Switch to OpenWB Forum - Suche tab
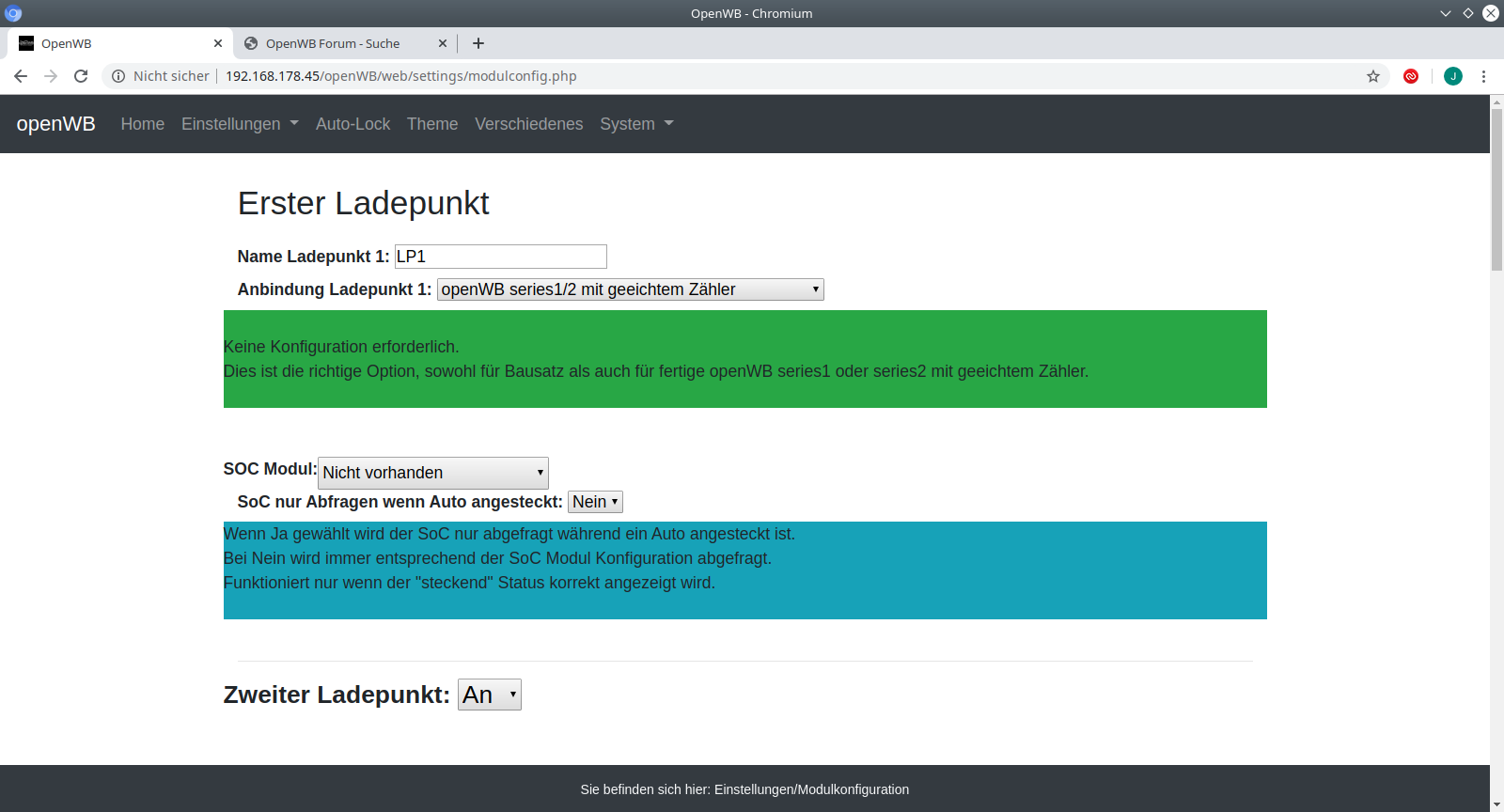 pyautogui.click(x=345, y=43)
